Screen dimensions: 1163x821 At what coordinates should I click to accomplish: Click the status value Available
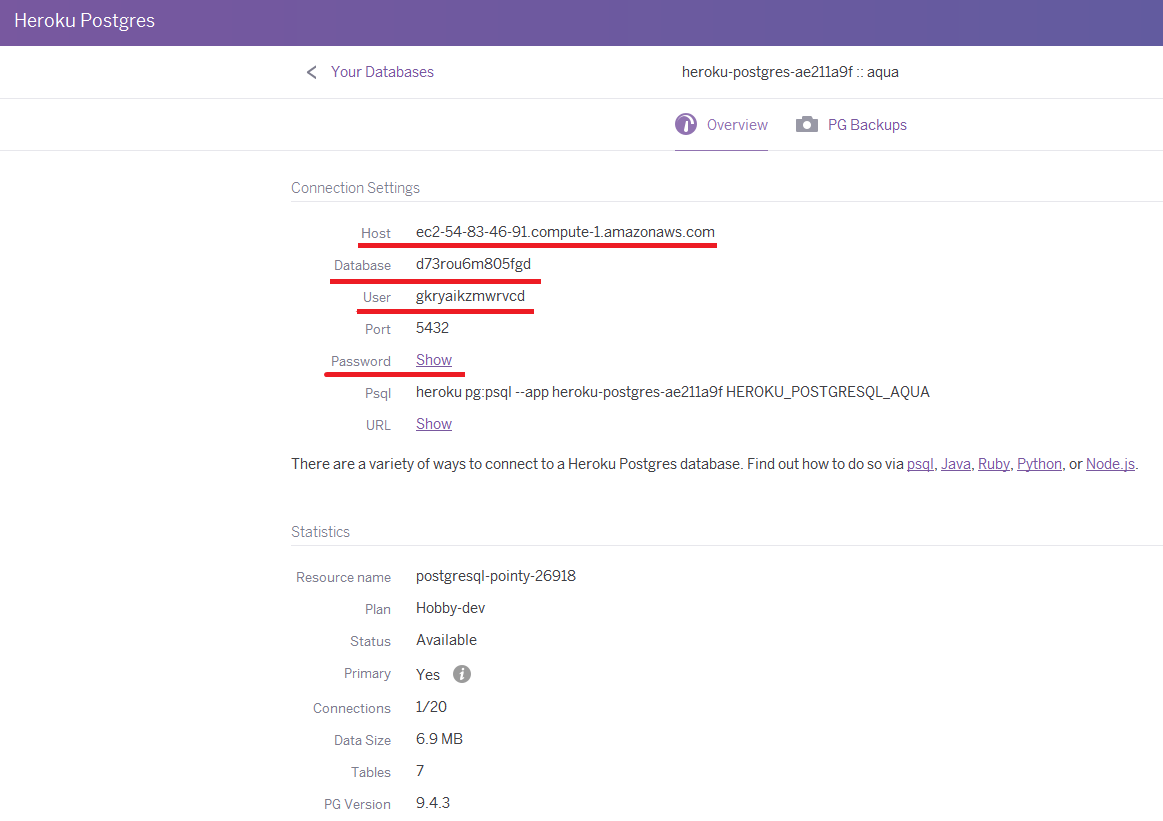[x=447, y=640]
